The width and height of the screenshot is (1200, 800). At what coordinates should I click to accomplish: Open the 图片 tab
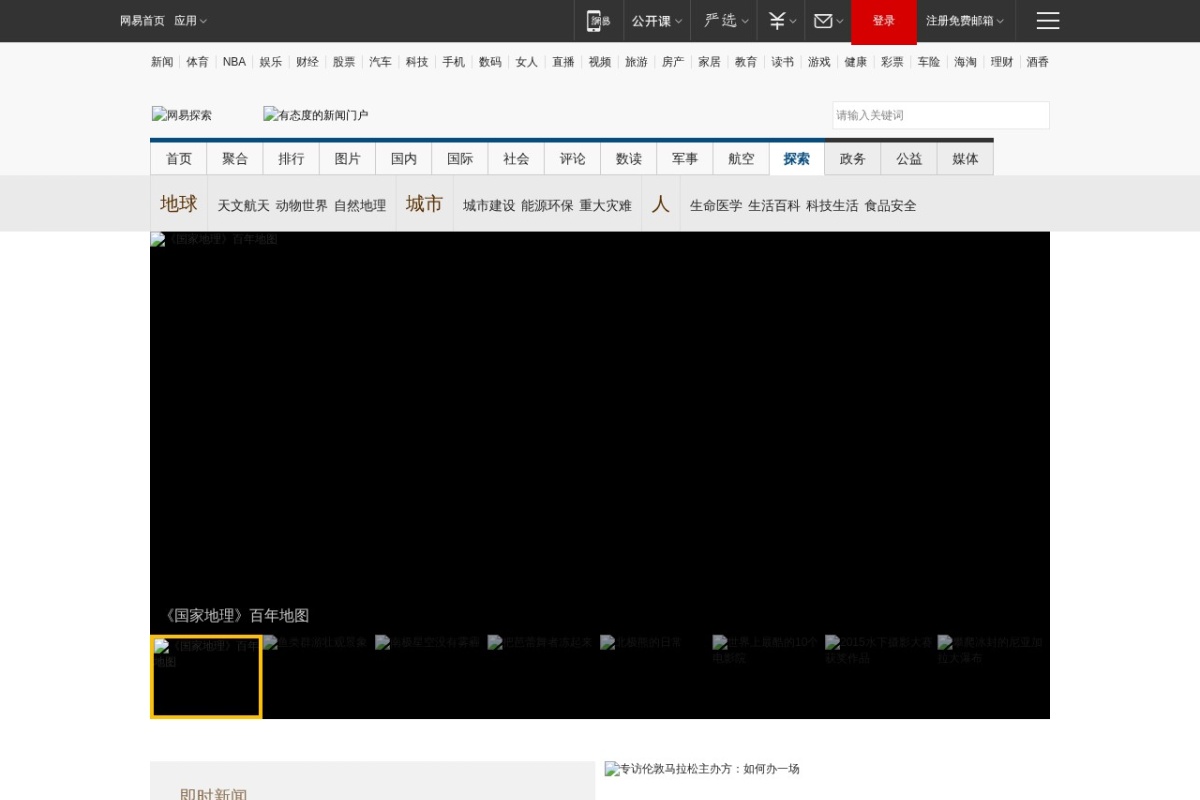pyautogui.click(x=348, y=159)
